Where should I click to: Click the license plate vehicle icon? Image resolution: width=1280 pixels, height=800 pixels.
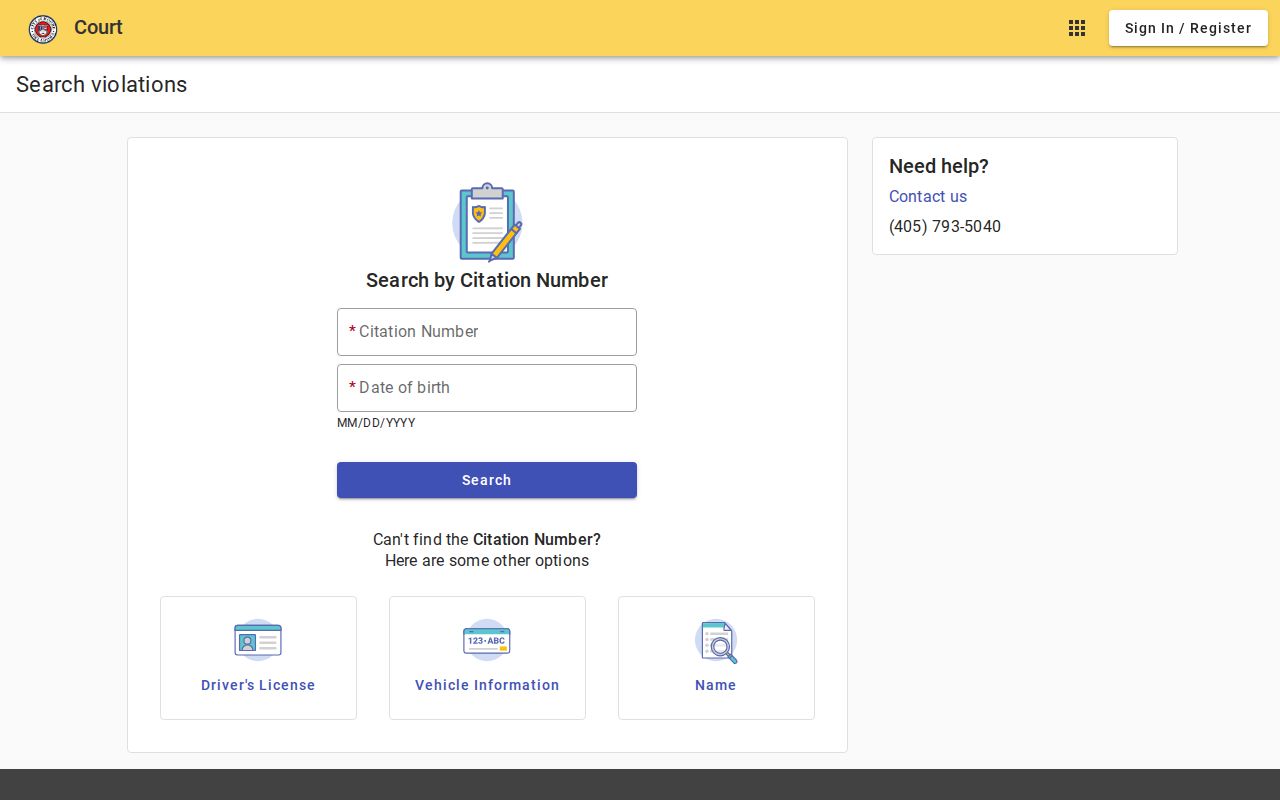pos(487,640)
